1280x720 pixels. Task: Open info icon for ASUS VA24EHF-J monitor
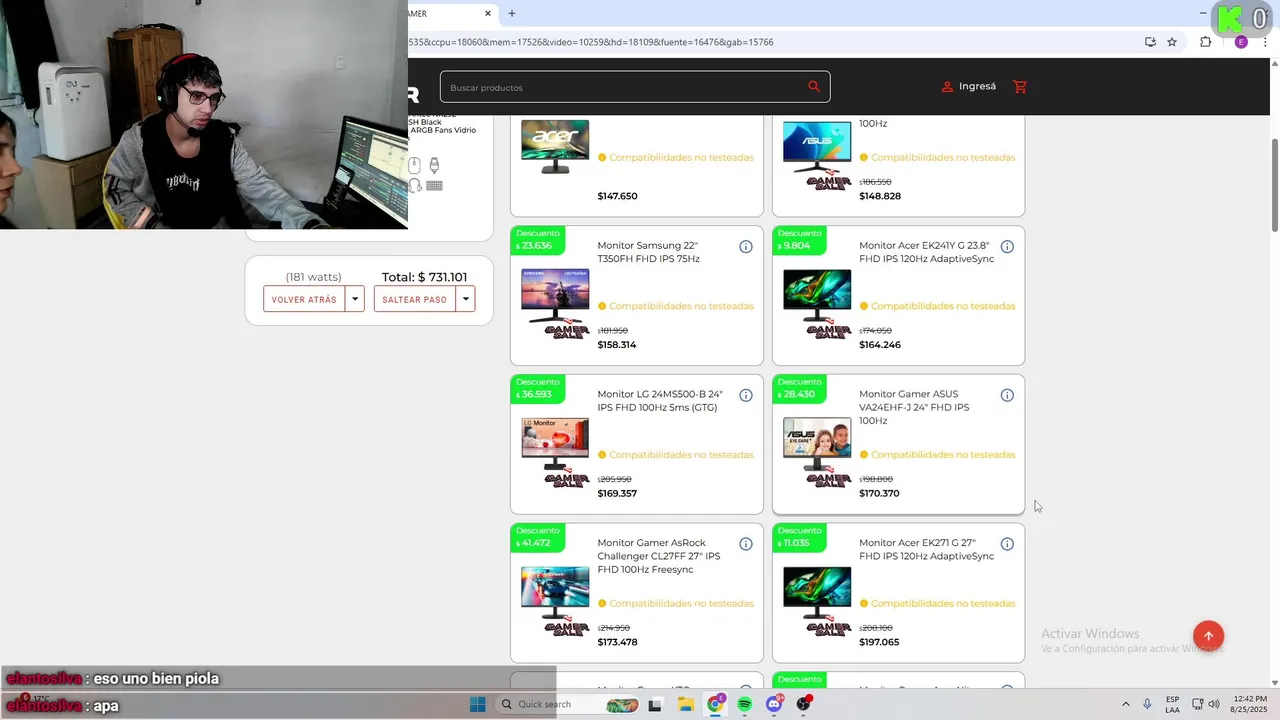pos(1007,395)
